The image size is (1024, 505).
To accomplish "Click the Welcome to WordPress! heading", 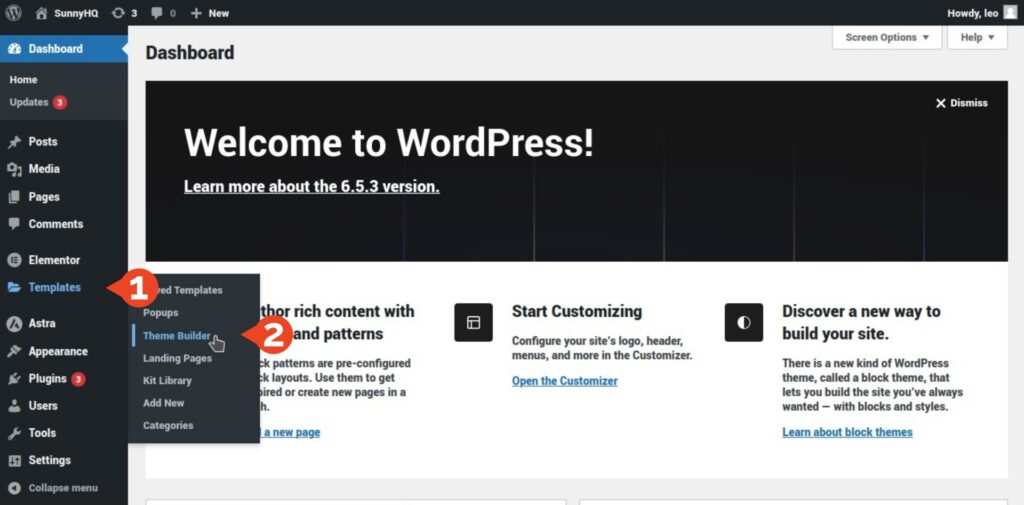I will (x=389, y=142).
